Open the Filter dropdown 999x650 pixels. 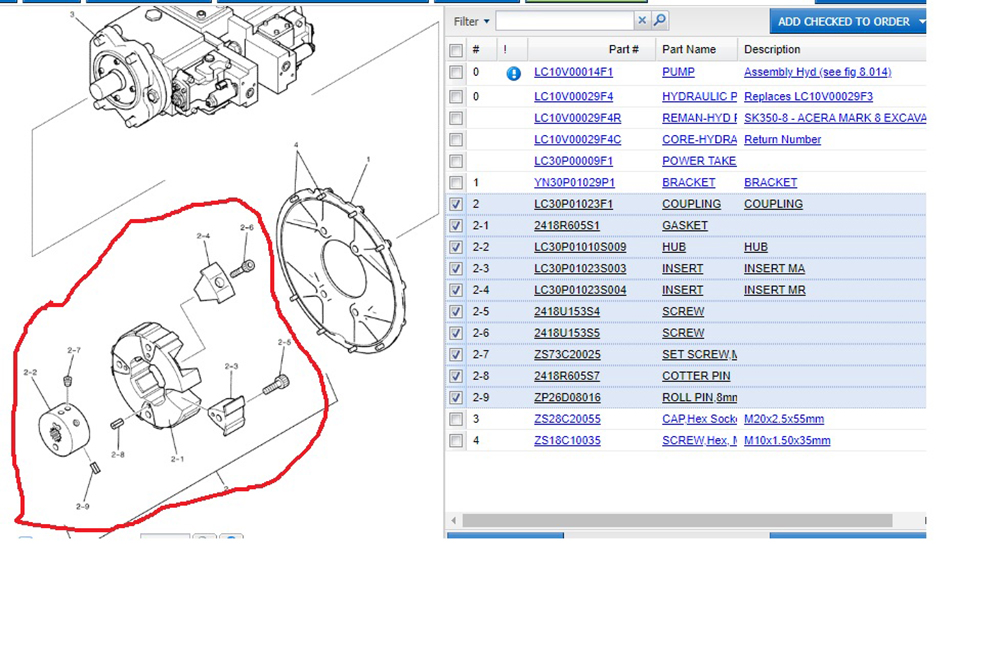[472, 21]
